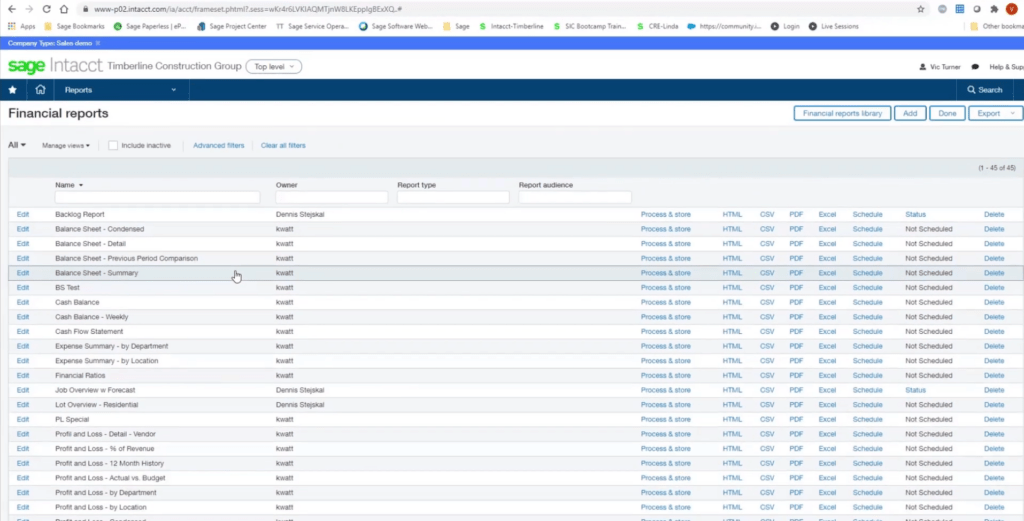Click the Owner filter input field
The height and width of the screenshot is (521, 1024).
coord(332,197)
